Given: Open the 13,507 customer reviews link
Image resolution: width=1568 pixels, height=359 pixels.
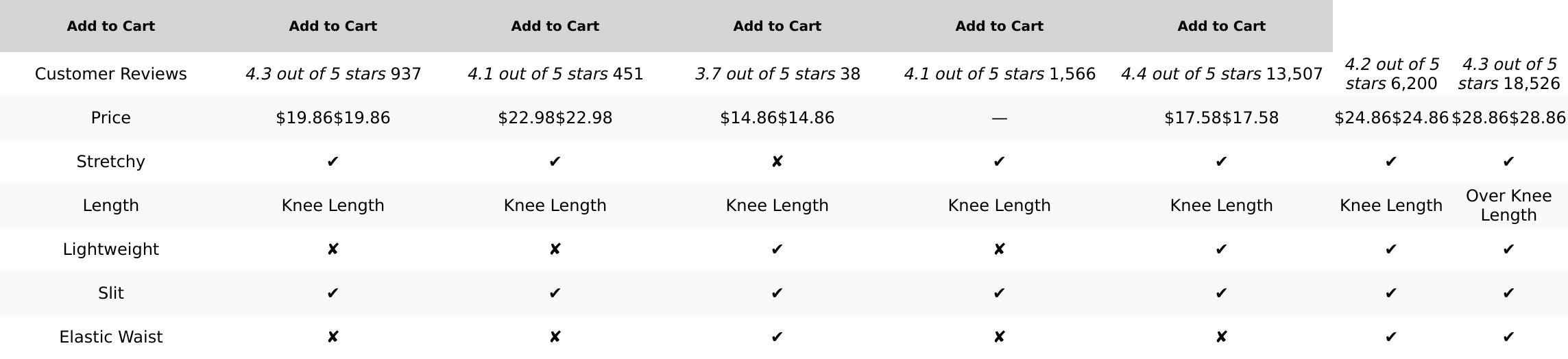Looking at the screenshot, I should point(1221,74).
